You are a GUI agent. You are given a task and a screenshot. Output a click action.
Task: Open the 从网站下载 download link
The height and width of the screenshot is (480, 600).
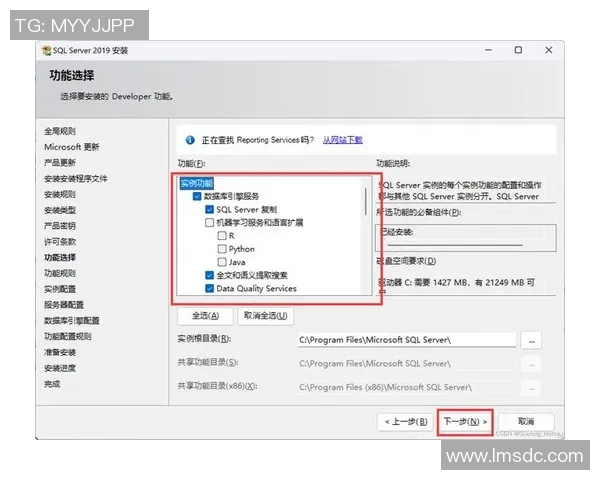(x=342, y=140)
